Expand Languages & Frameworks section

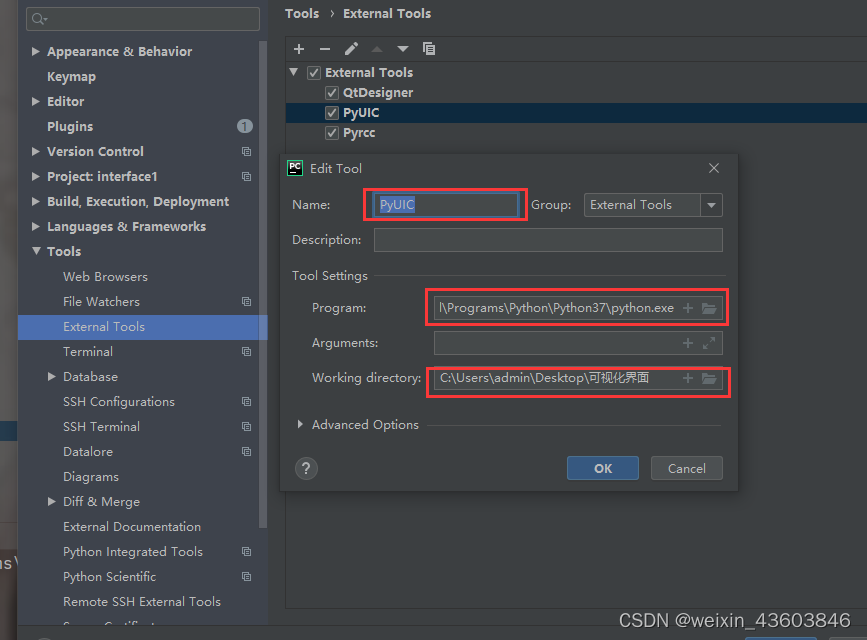pyautogui.click(x=36, y=226)
